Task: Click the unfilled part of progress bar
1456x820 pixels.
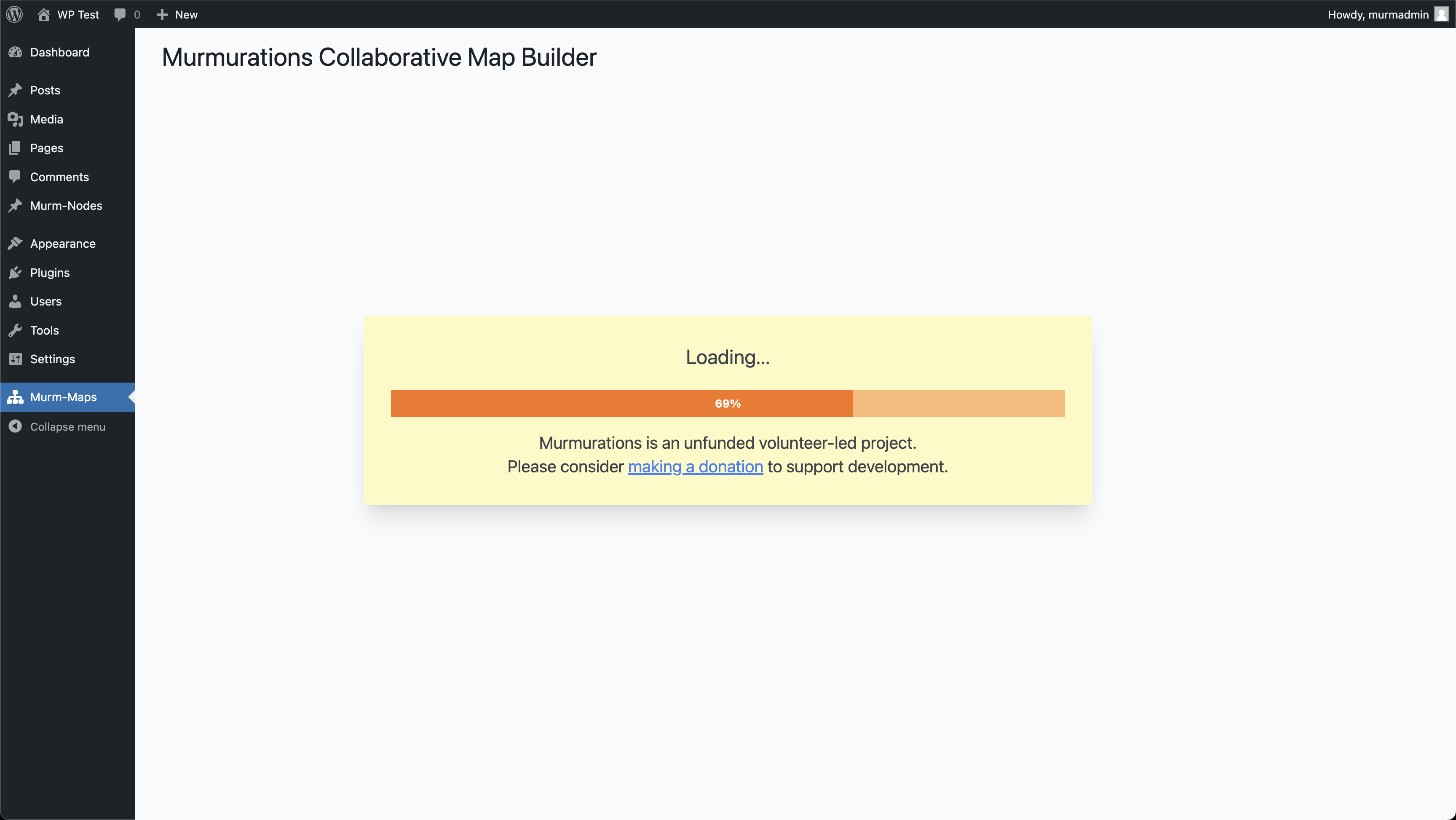Action: pos(958,404)
